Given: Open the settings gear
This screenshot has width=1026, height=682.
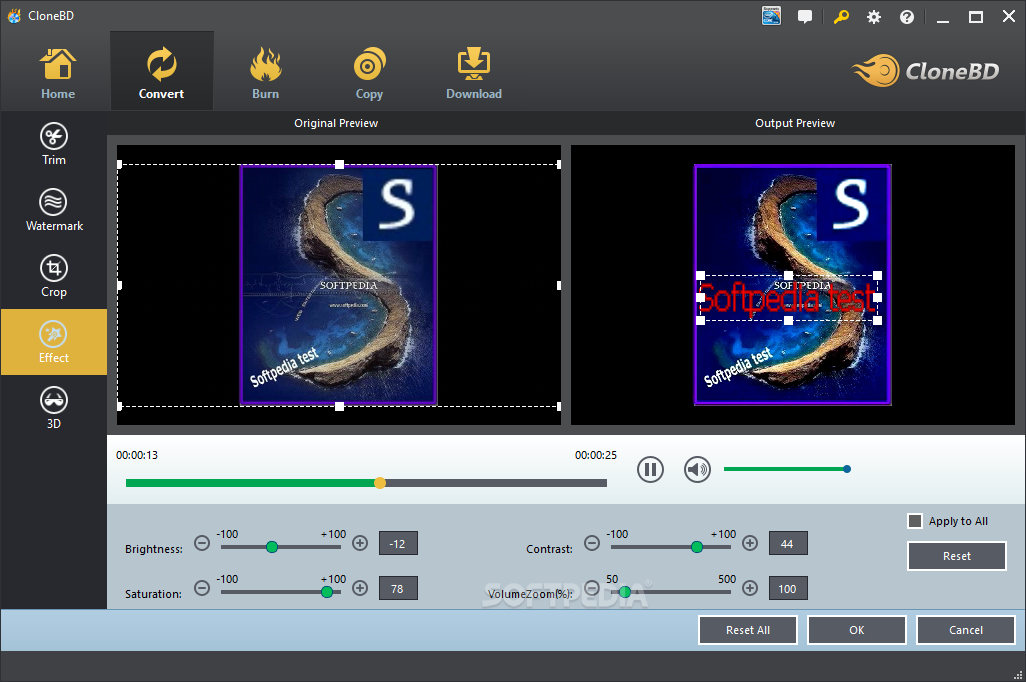Looking at the screenshot, I should (x=874, y=17).
